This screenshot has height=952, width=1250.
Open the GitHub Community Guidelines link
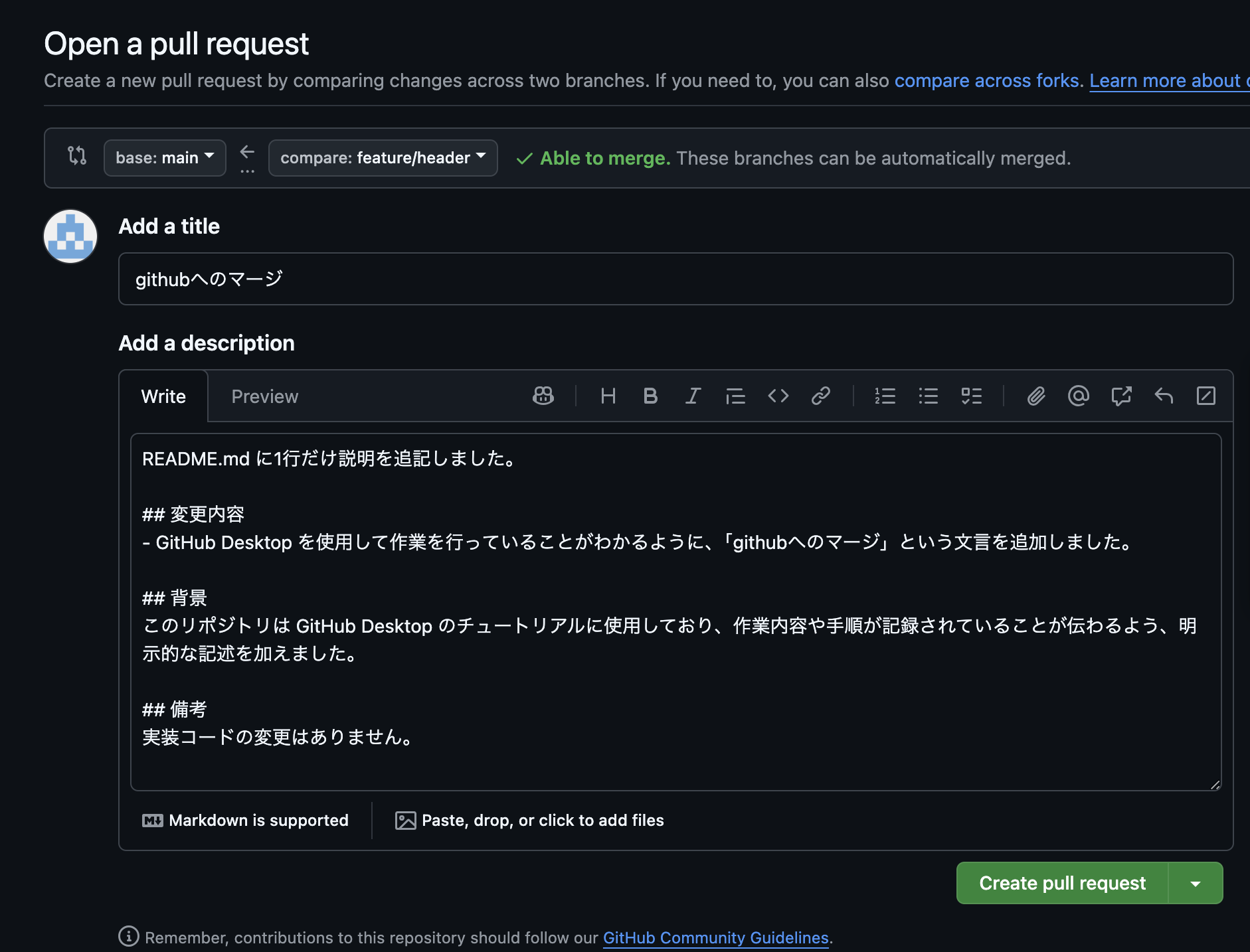click(715, 937)
